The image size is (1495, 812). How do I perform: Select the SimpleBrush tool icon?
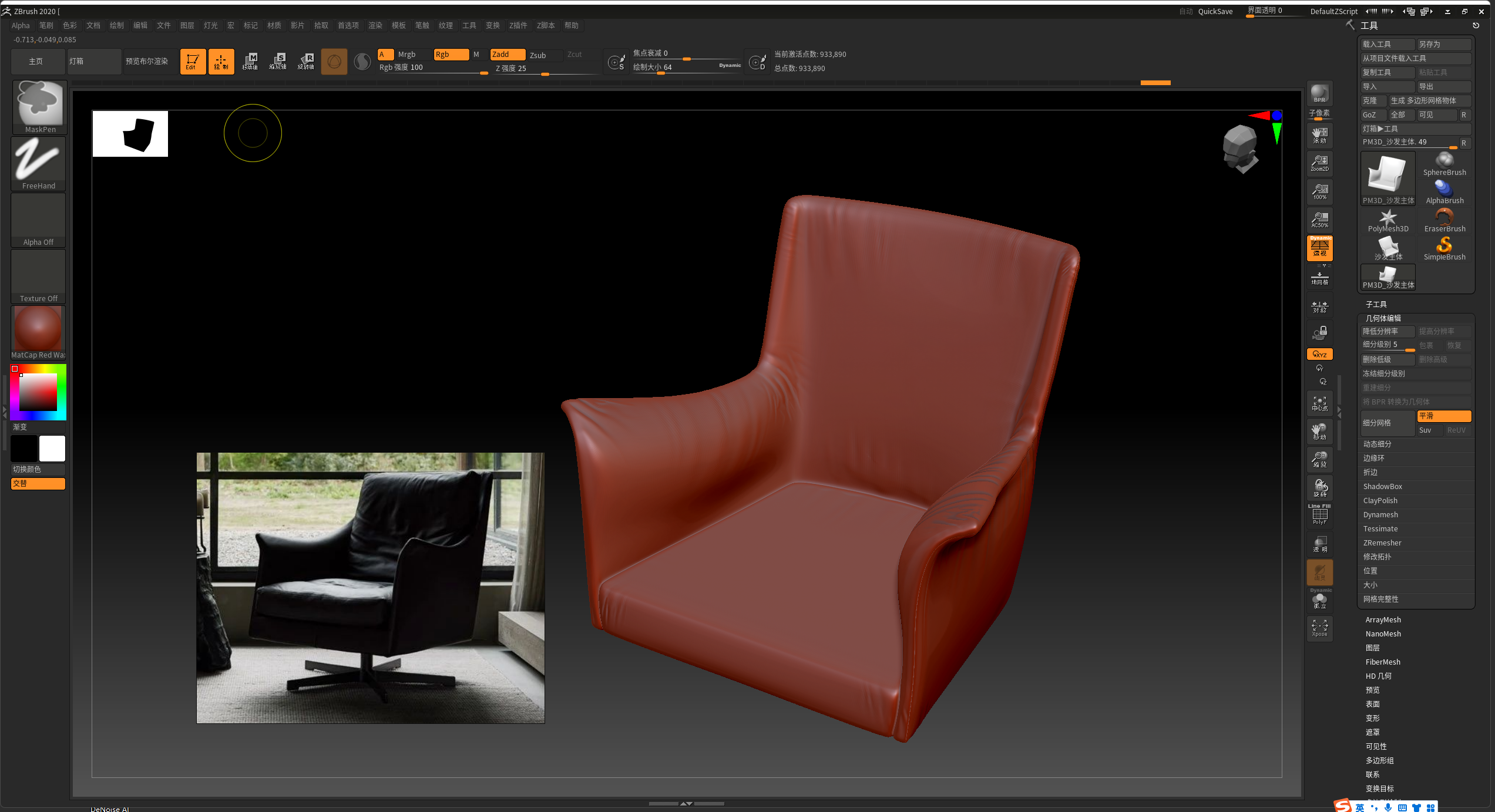click(1444, 248)
